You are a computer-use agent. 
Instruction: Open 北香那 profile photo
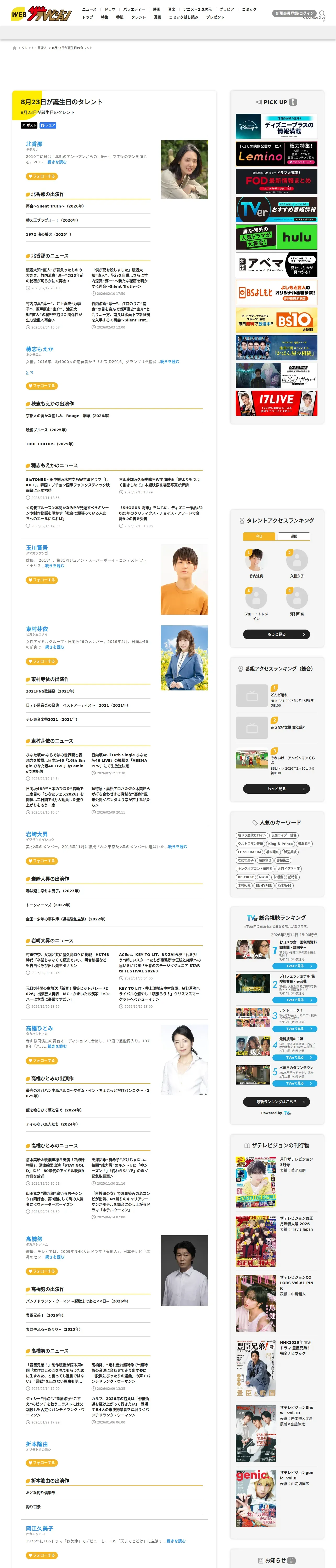pos(184,169)
